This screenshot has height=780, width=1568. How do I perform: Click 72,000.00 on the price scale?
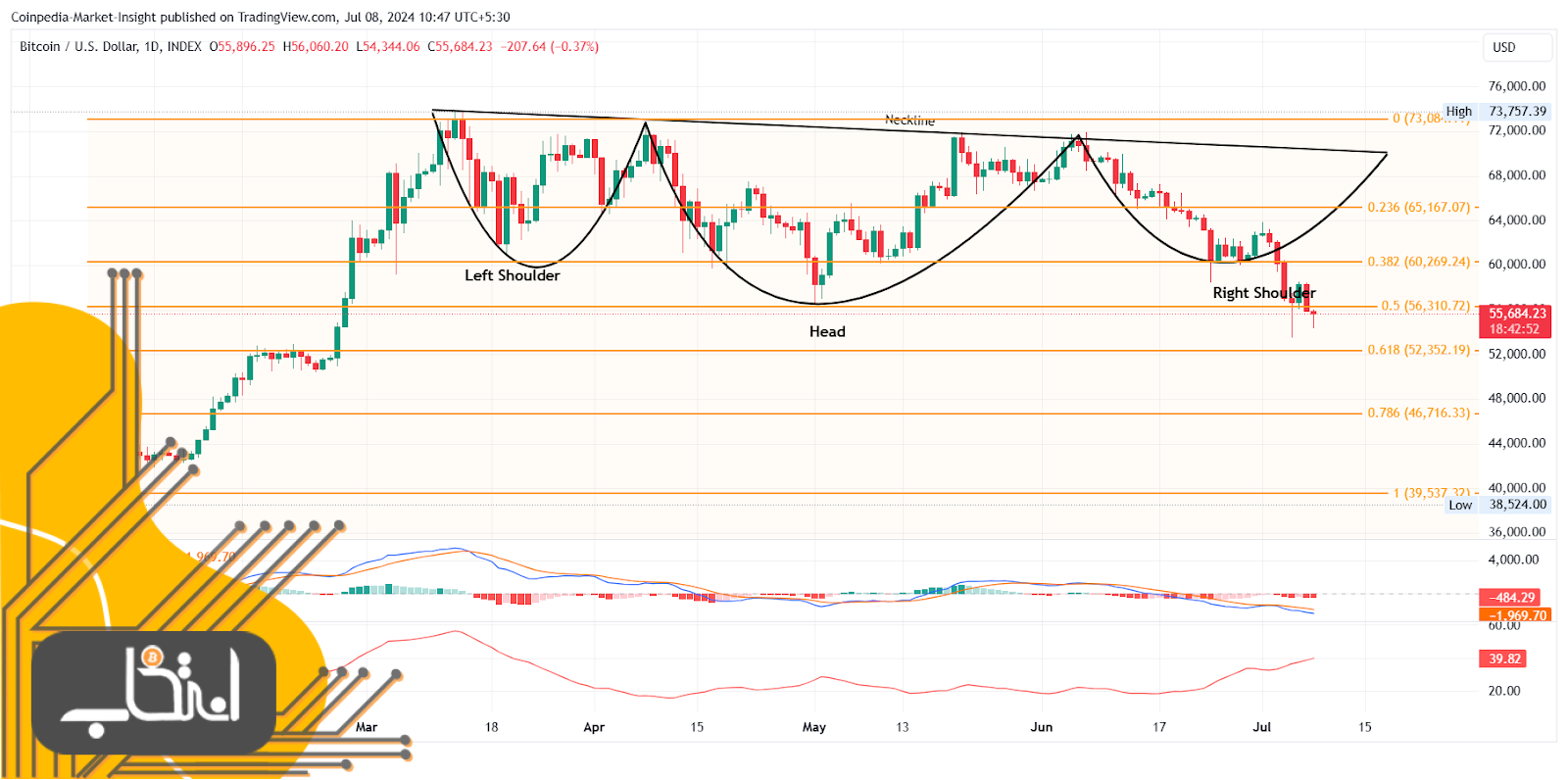(x=1517, y=130)
